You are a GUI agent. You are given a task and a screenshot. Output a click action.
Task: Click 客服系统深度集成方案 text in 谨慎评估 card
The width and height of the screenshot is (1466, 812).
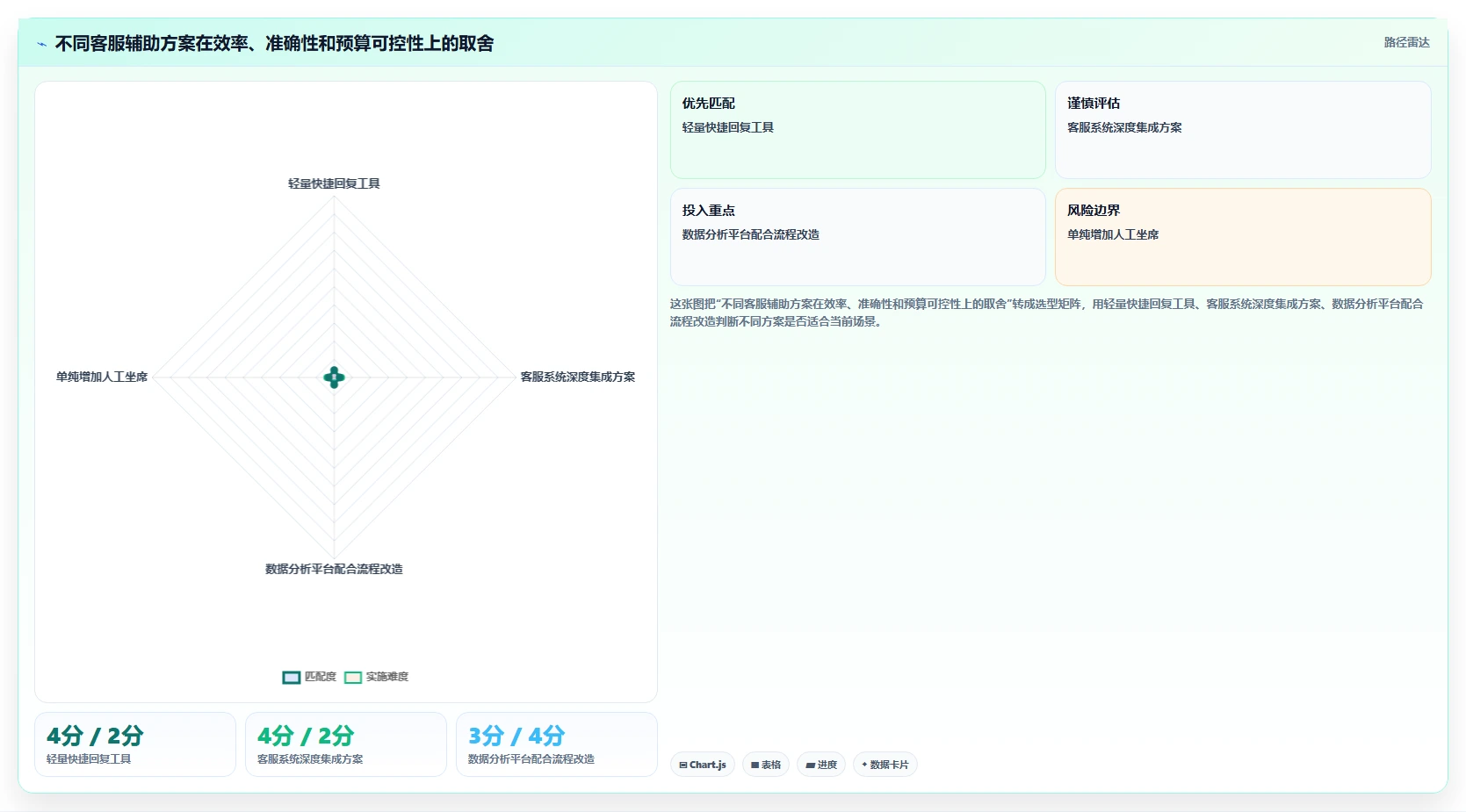pyautogui.click(x=1124, y=127)
